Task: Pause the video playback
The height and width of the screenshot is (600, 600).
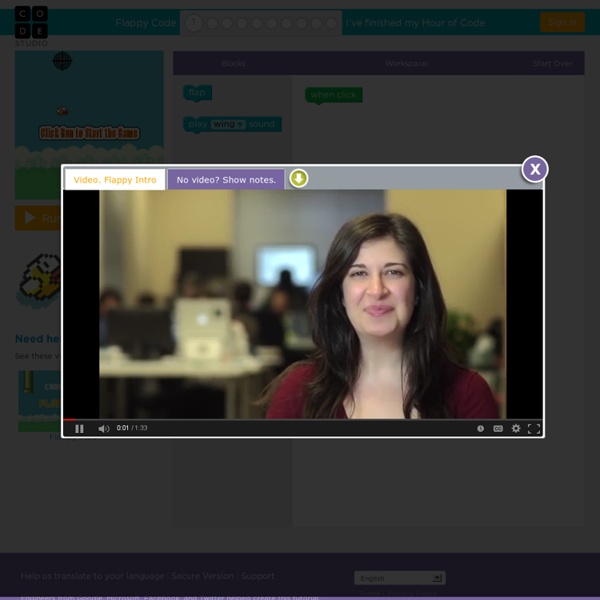Action: [x=79, y=429]
